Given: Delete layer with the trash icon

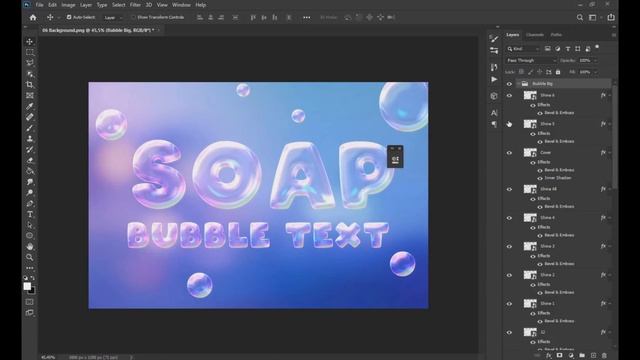Looking at the screenshot, I should point(604,356).
